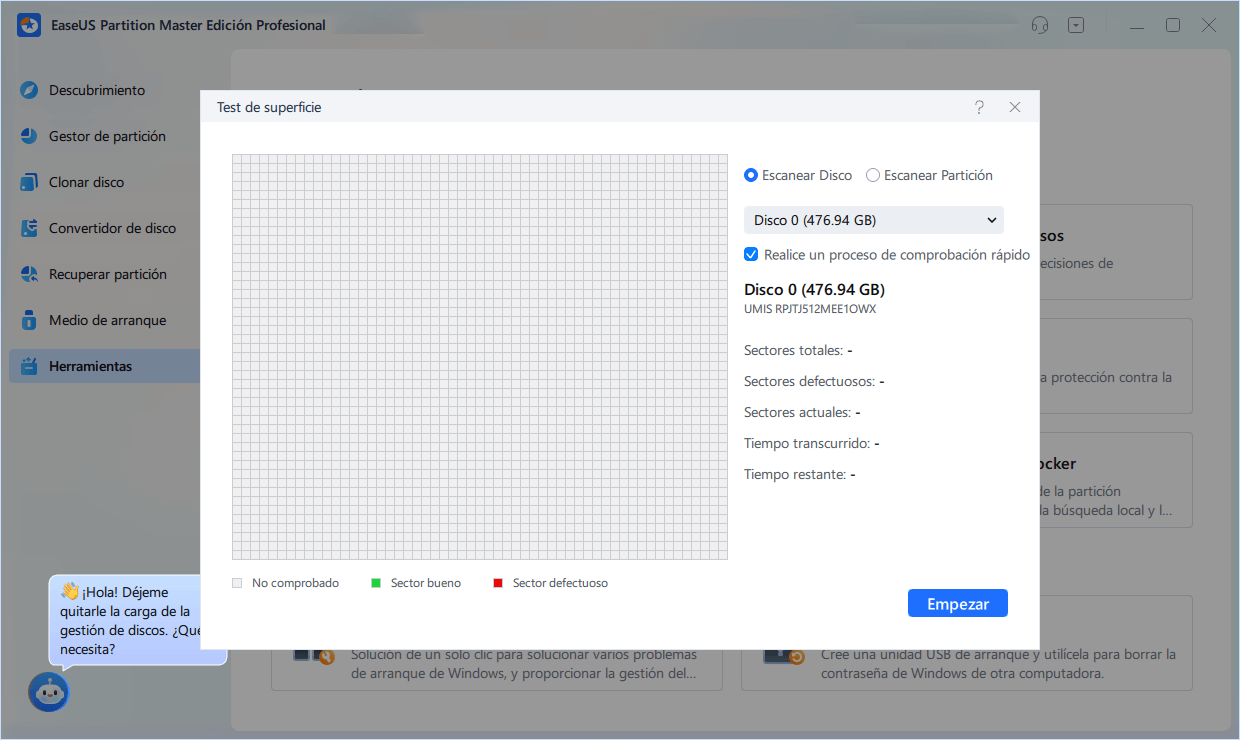Click the Medio de arranque USB icon

point(30,320)
